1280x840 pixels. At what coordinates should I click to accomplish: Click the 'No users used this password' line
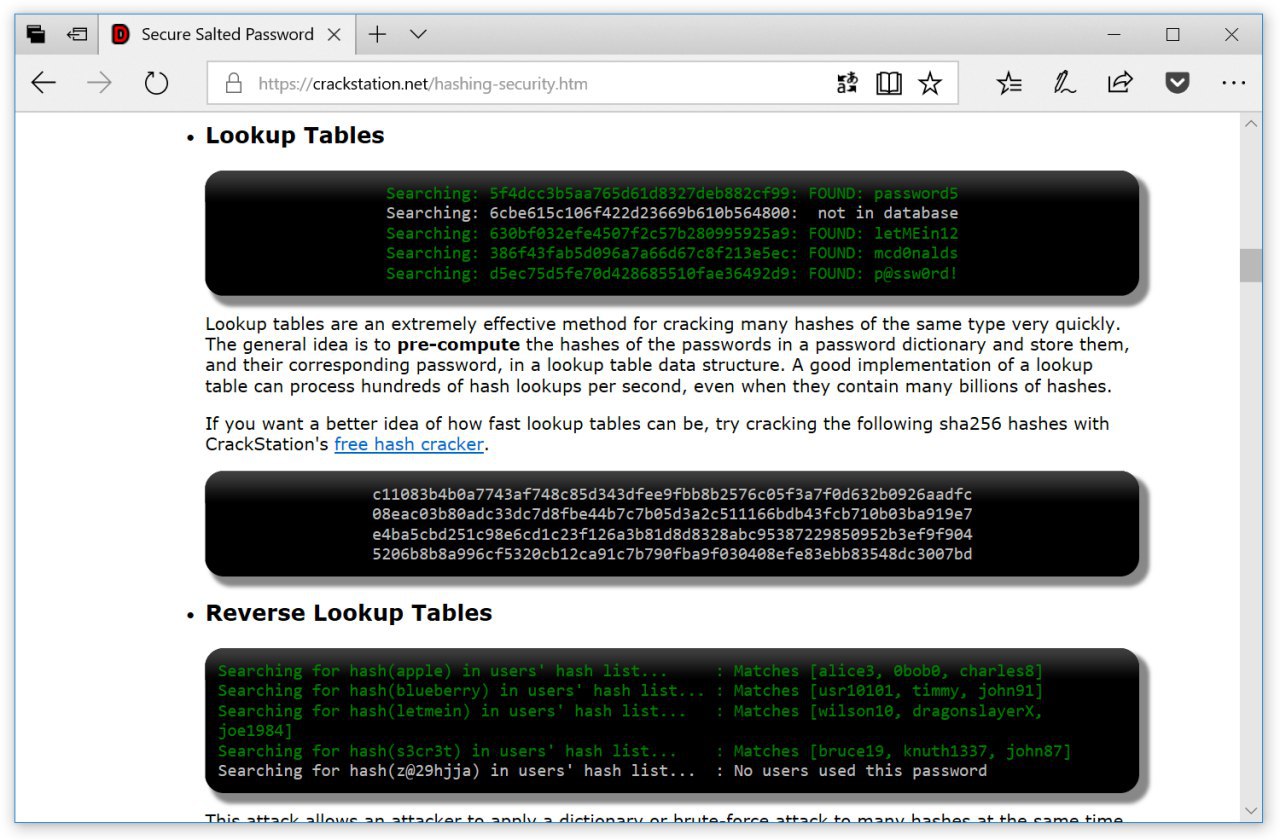(602, 771)
